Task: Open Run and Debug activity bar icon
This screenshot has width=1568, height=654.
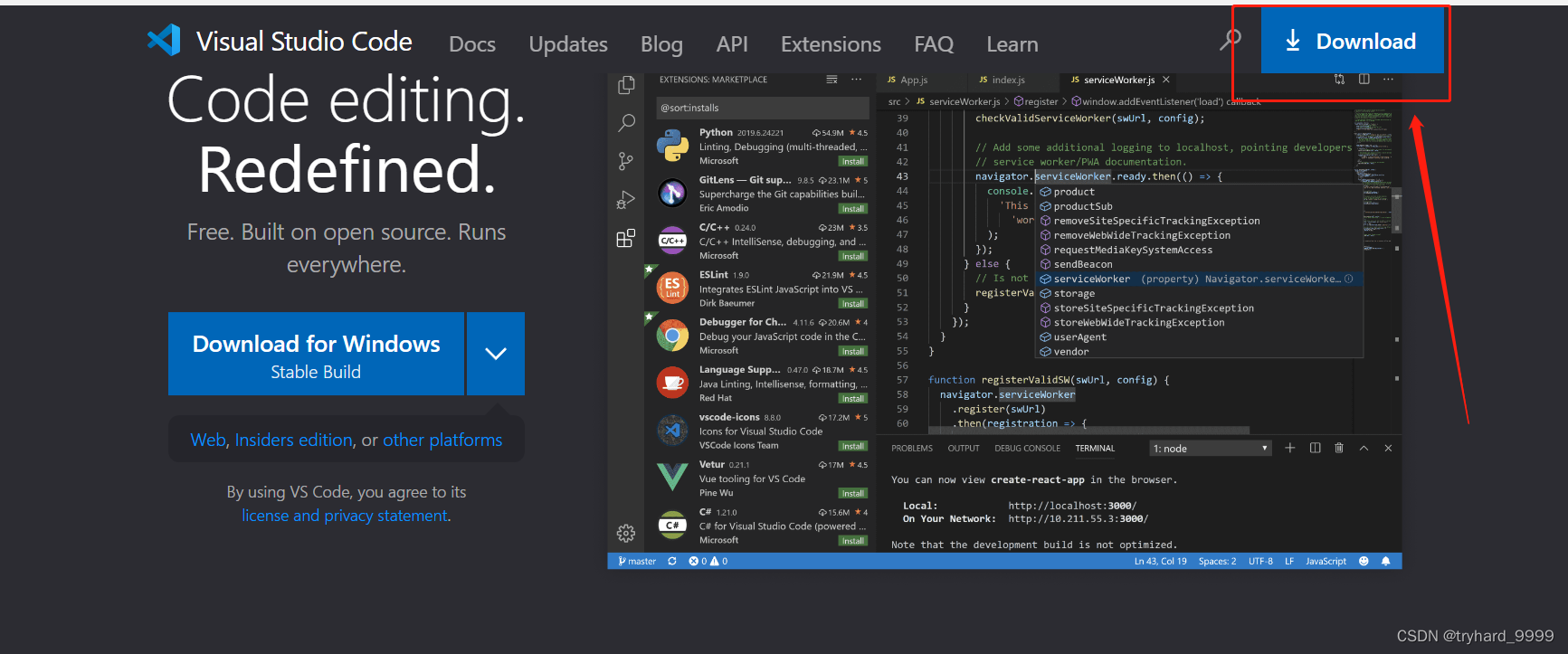Action: pos(625,200)
